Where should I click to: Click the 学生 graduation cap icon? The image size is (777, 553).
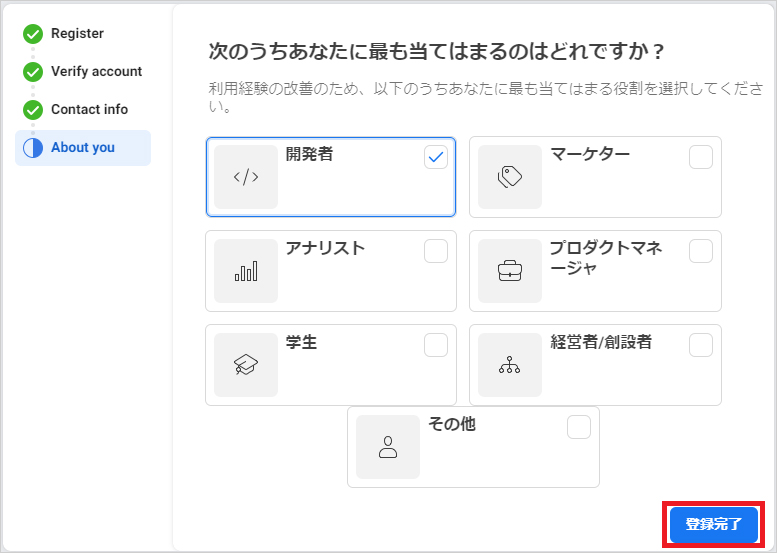coord(246,365)
